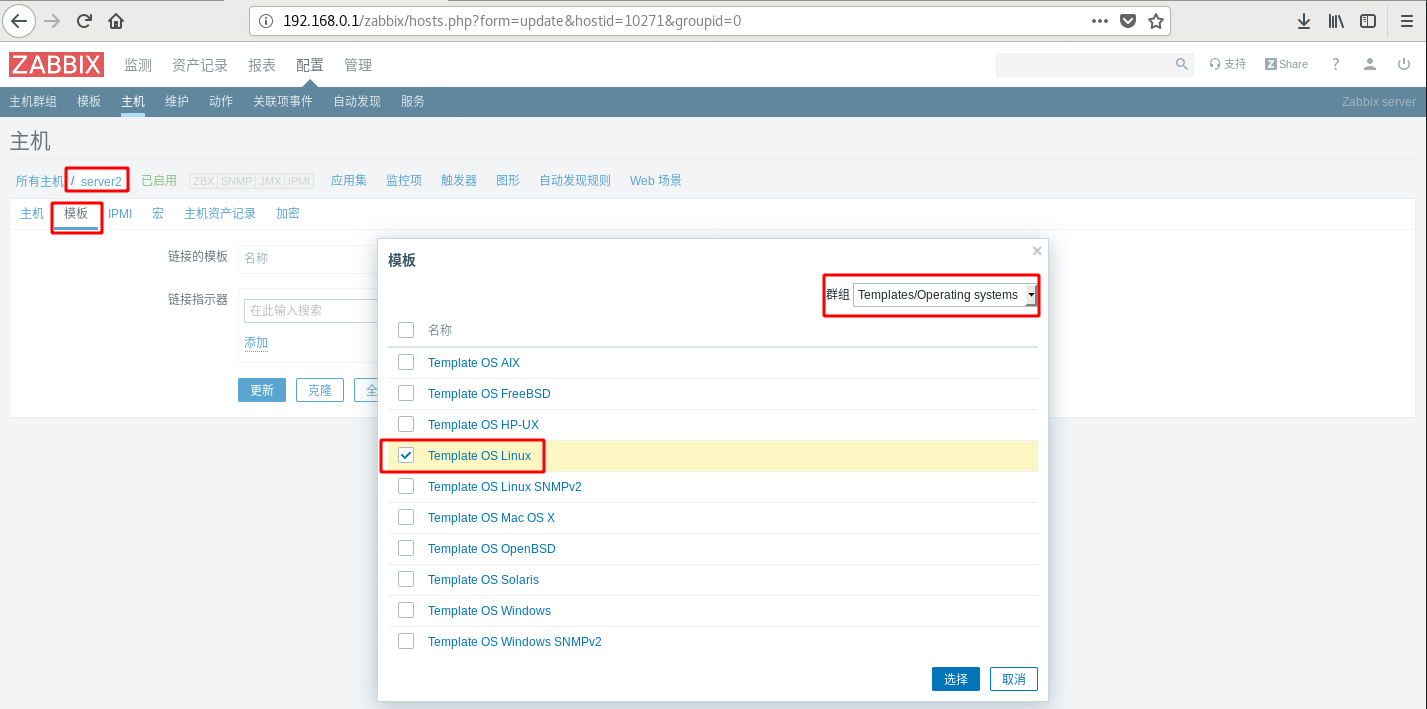
Task: Go to 自动发现 submenu item
Action: pos(357,102)
